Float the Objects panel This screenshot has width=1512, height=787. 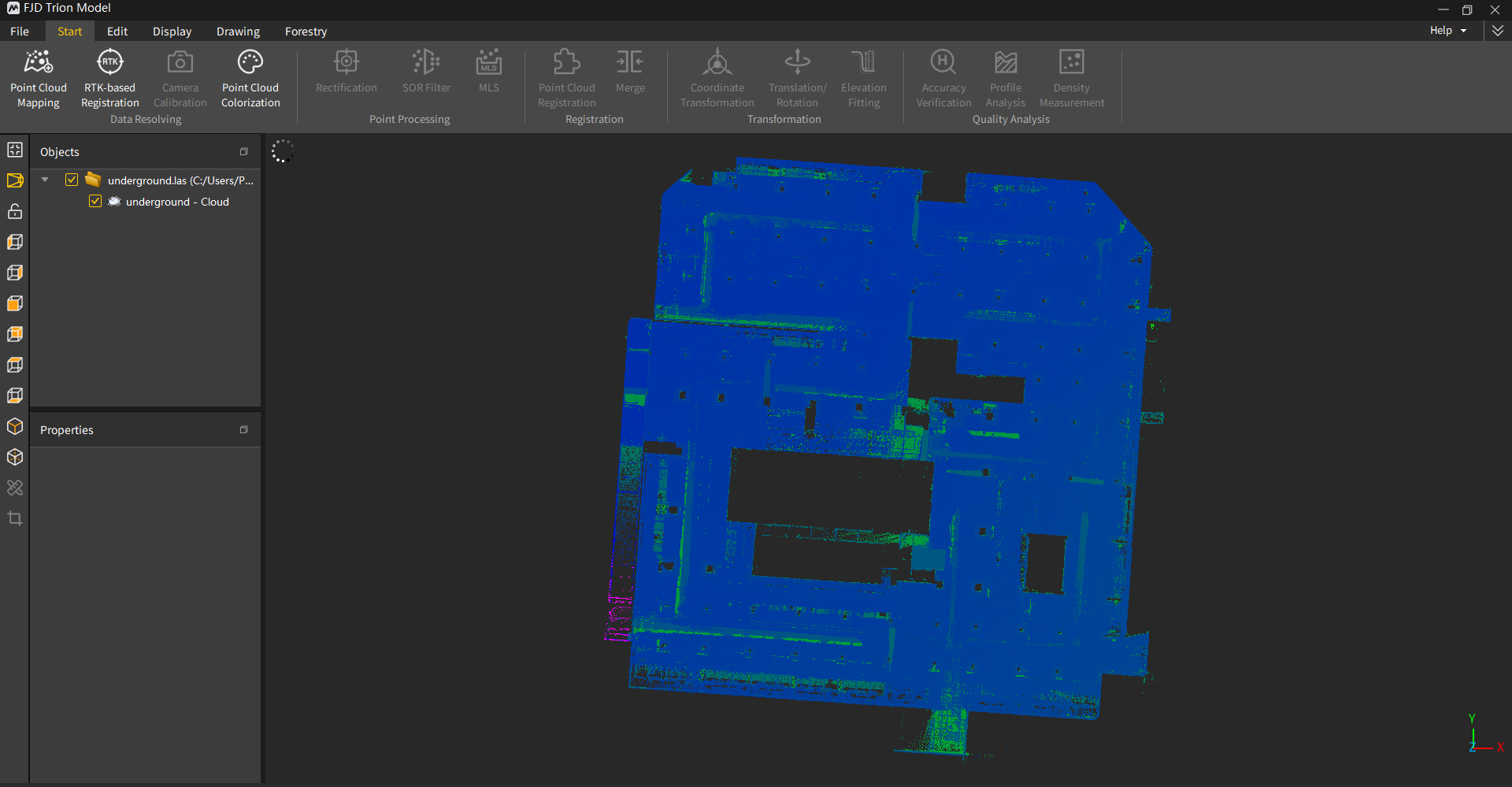243,151
